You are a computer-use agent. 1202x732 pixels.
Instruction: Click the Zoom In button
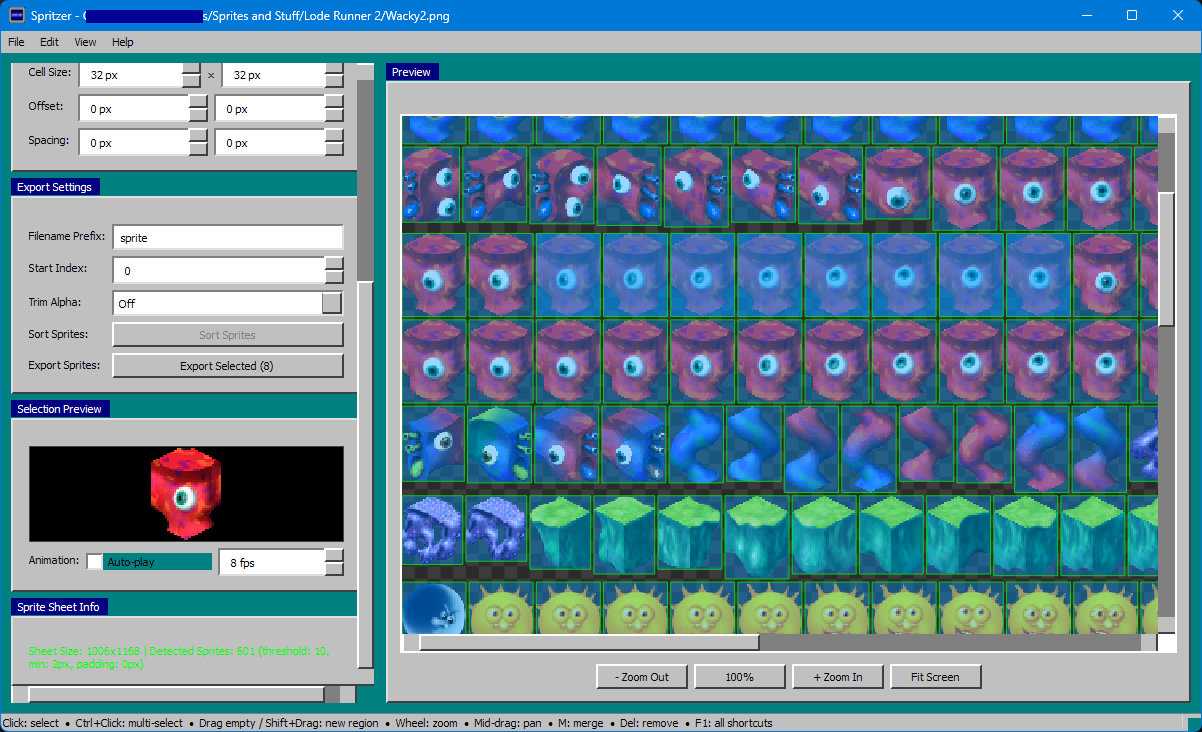837,677
